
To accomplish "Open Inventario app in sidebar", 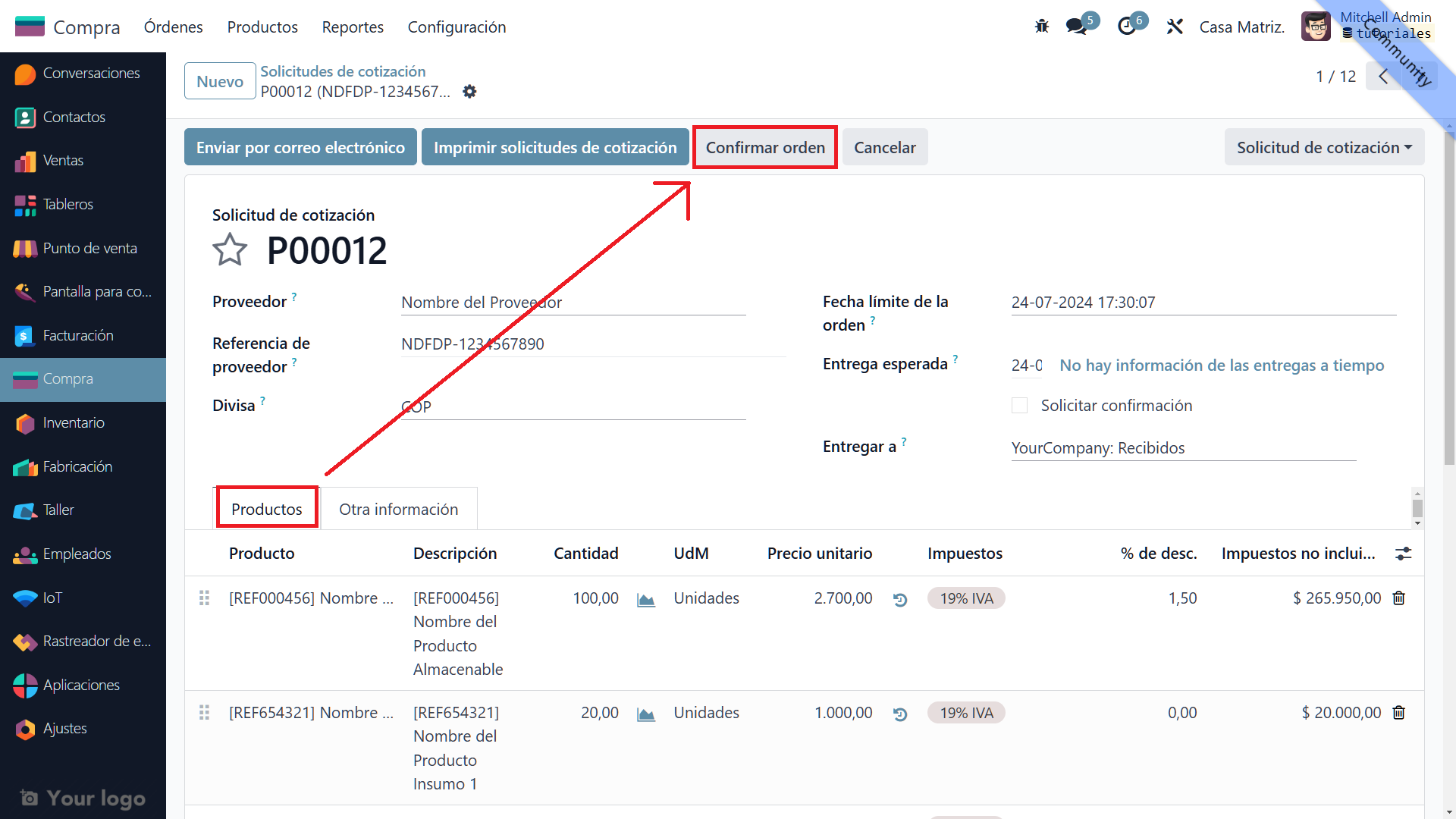I will click(x=74, y=422).
